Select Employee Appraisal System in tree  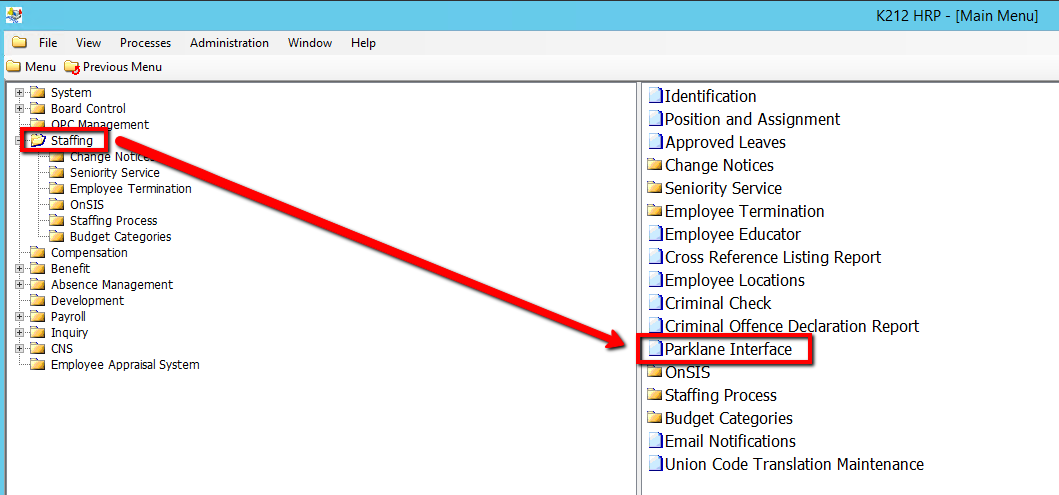tap(125, 365)
